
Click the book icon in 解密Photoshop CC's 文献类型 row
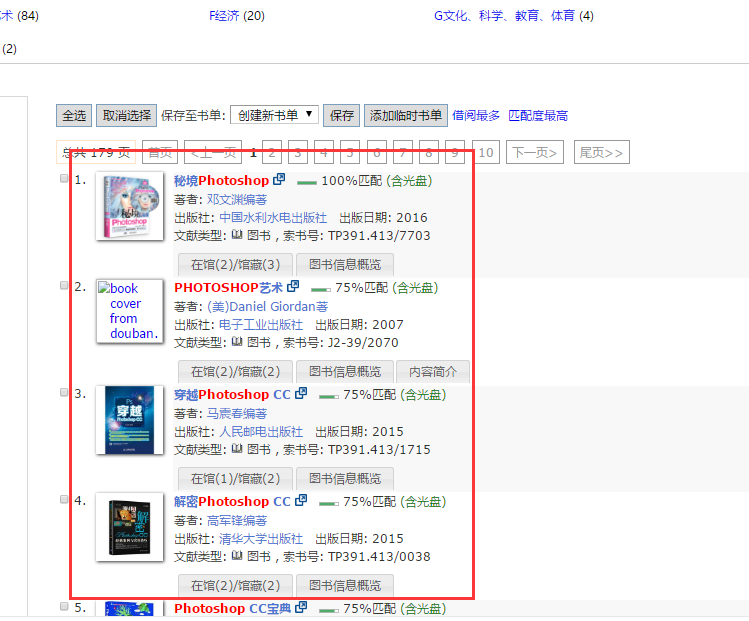[237, 556]
